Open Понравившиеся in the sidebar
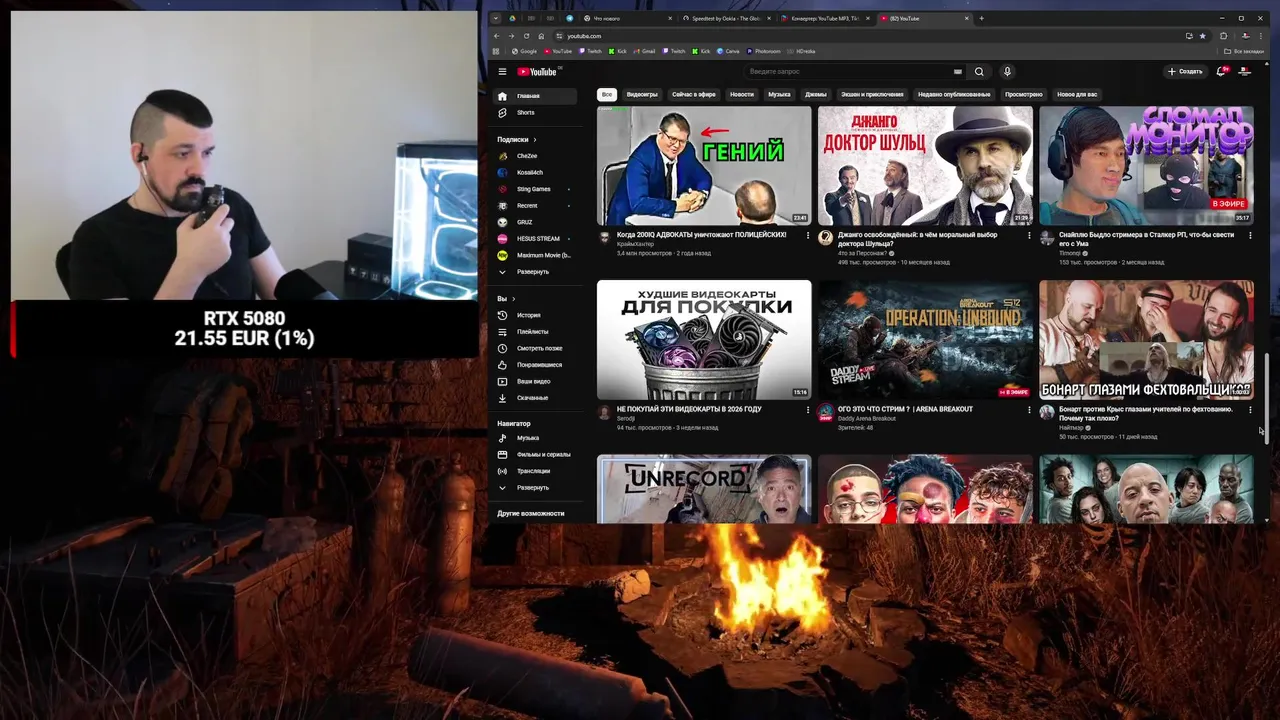Image resolution: width=1280 pixels, height=720 pixels. coord(536,365)
